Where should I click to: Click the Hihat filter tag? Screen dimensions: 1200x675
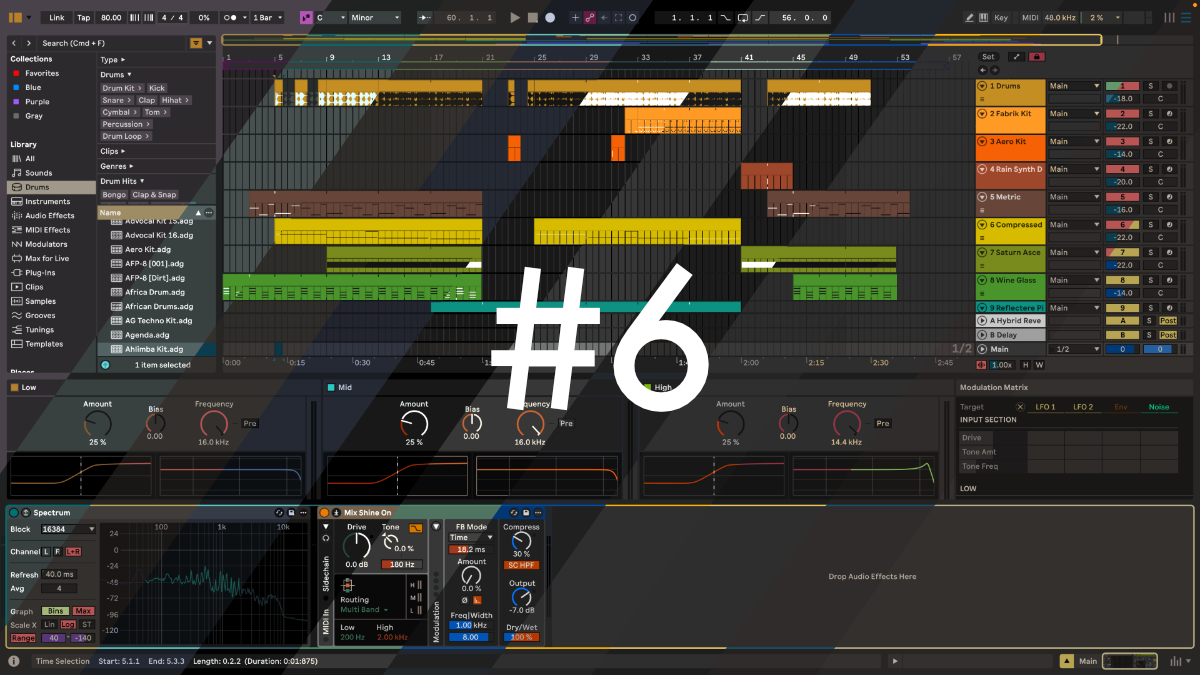pos(175,100)
